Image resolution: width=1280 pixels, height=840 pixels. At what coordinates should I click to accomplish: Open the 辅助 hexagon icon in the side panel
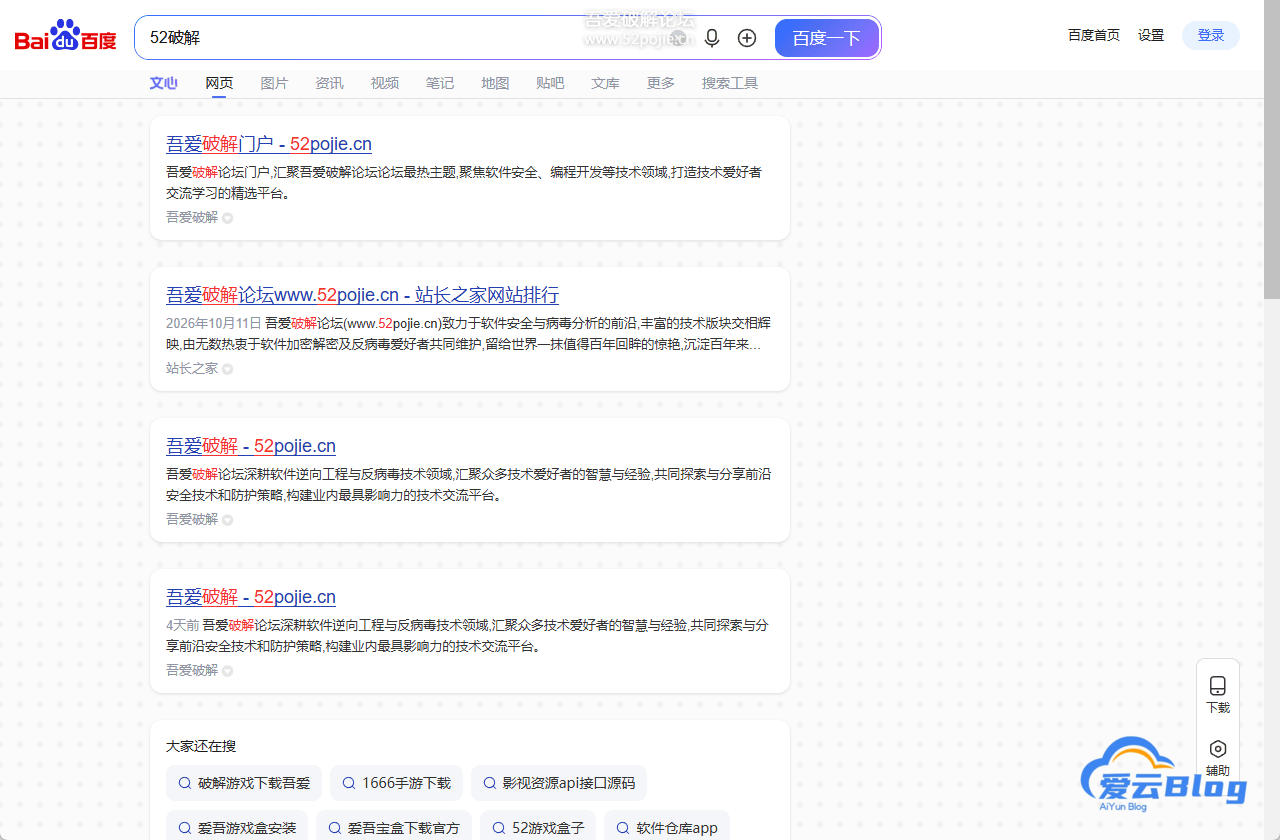click(x=1218, y=749)
